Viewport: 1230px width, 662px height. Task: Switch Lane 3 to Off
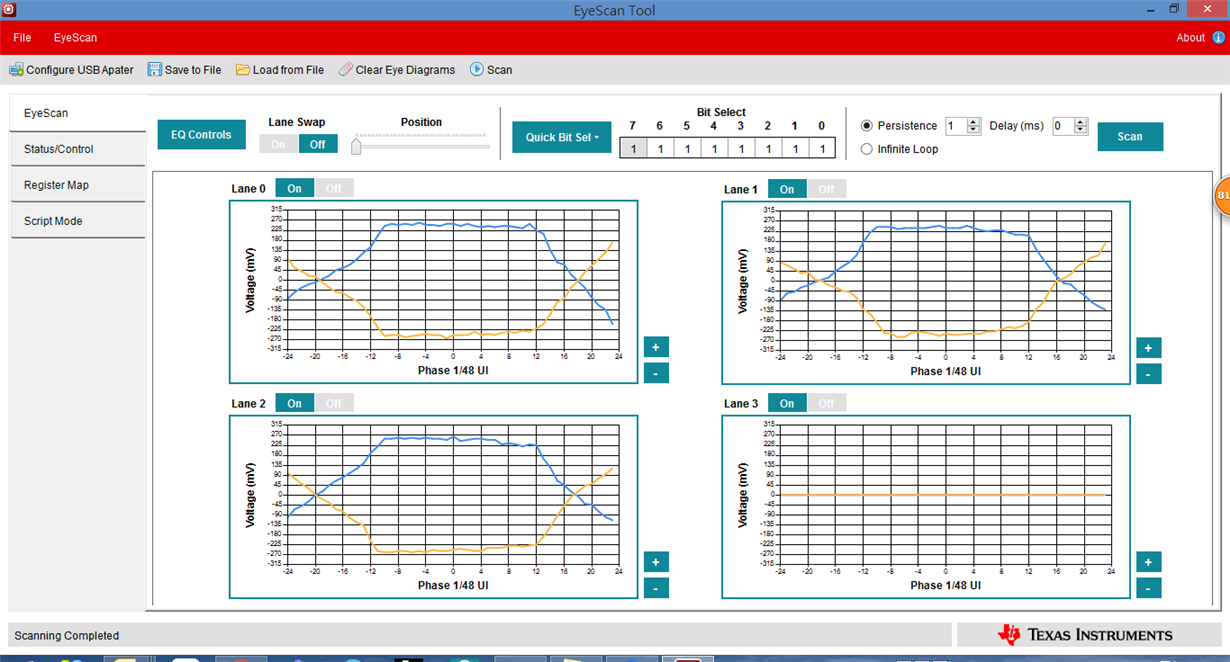pos(826,403)
